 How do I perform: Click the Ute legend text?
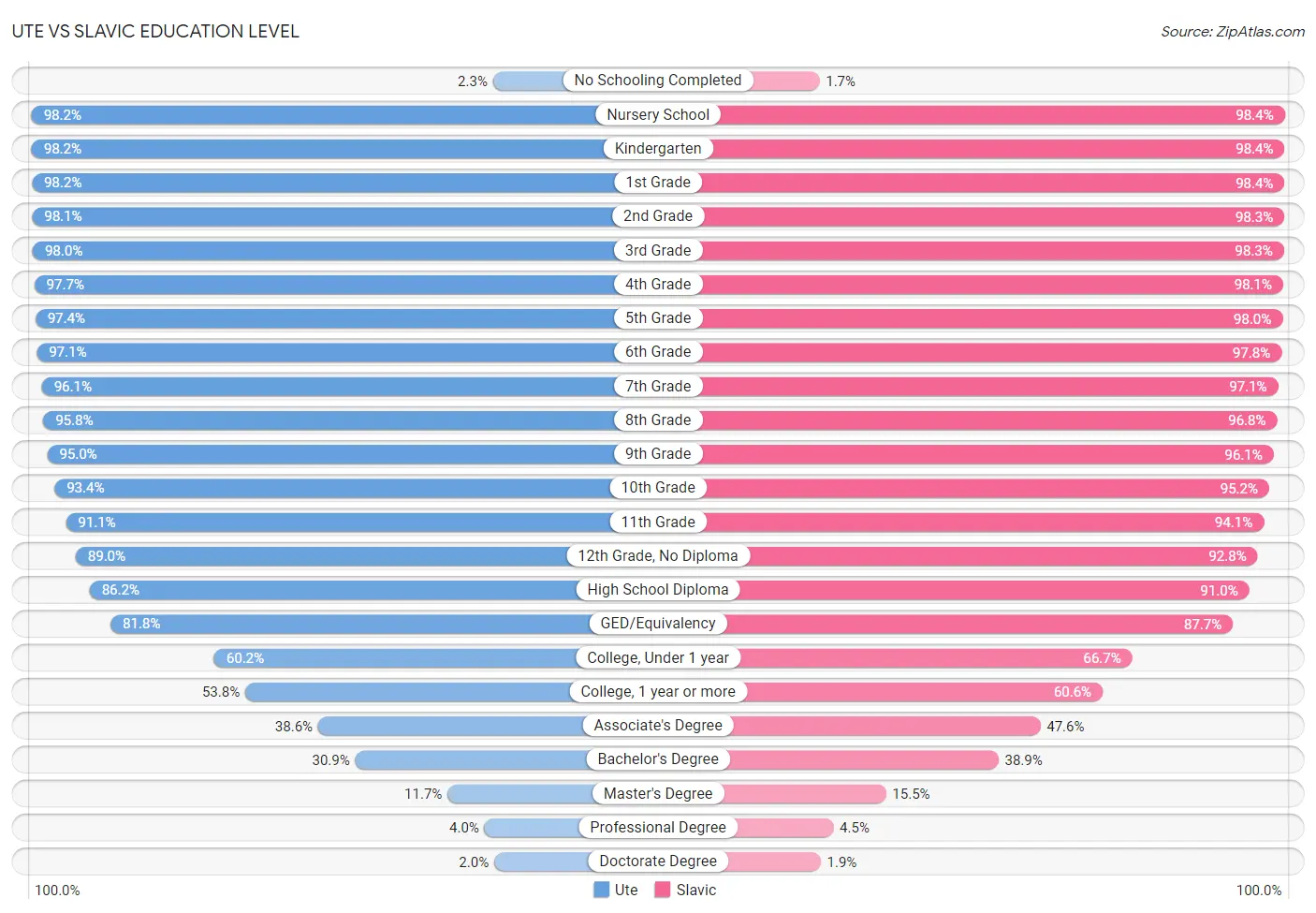(626, 890)
